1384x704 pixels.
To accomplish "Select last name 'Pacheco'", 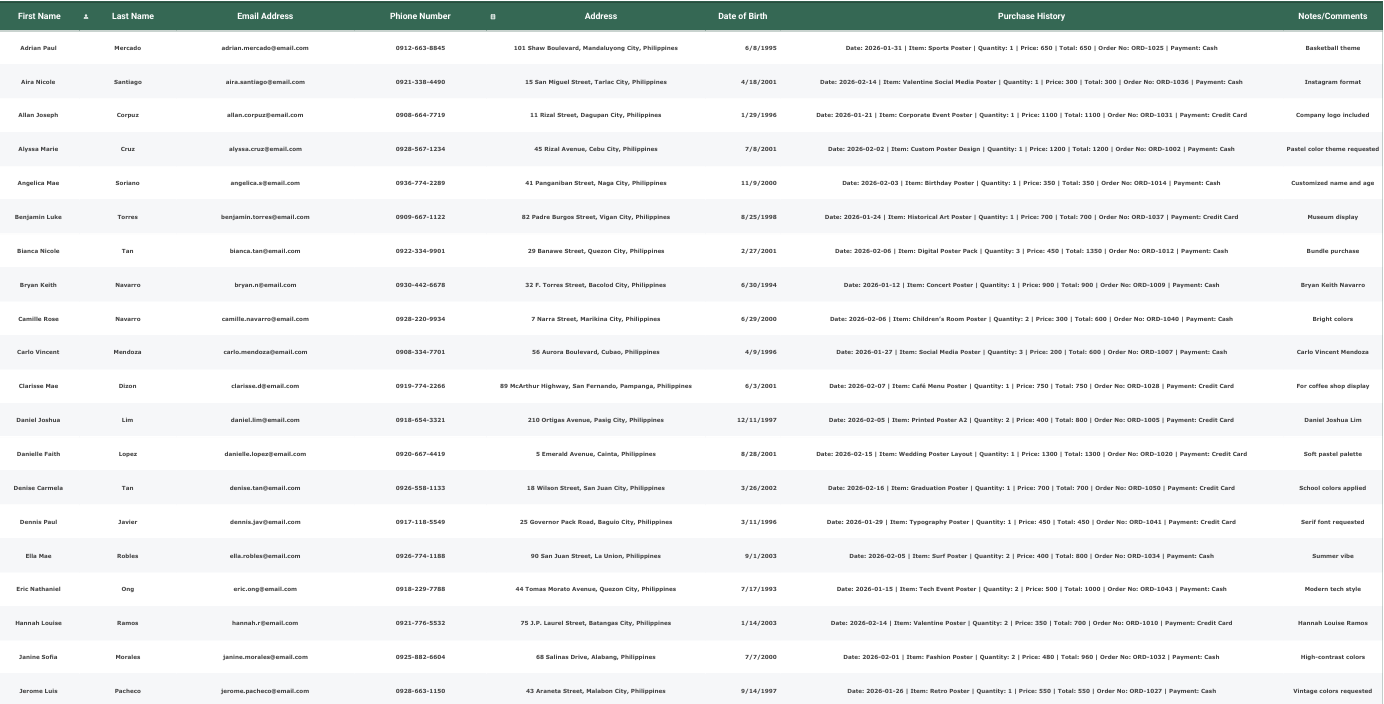I will [x=128, y=691].
